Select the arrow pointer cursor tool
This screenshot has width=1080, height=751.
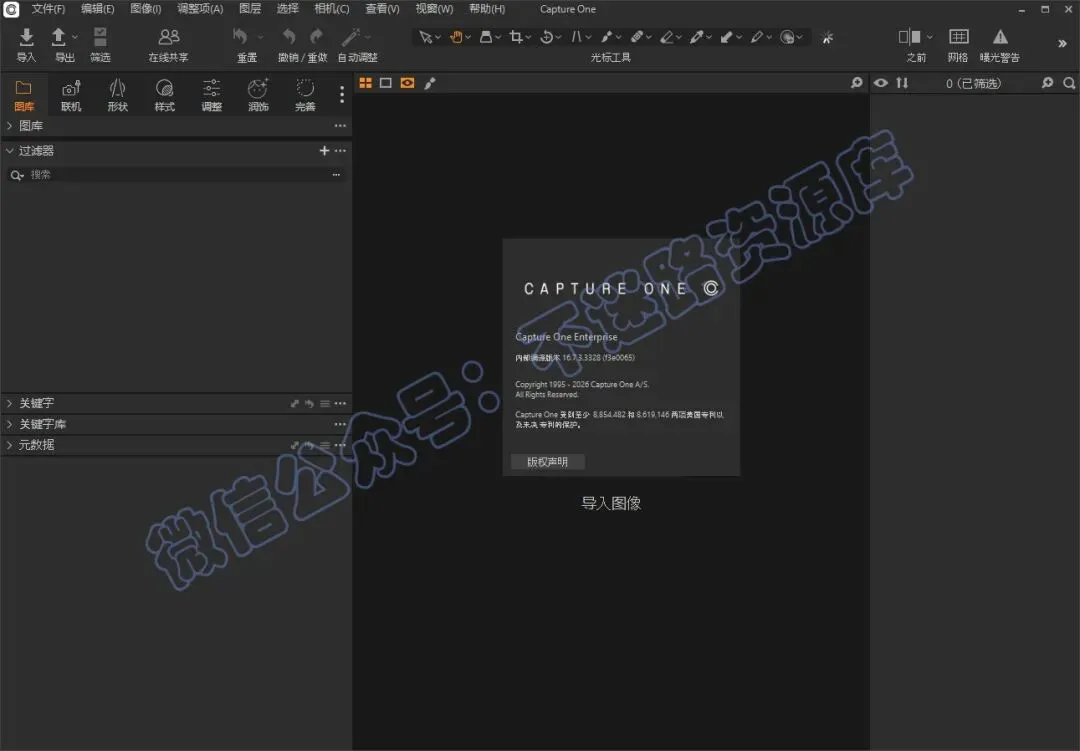point(426,37)
